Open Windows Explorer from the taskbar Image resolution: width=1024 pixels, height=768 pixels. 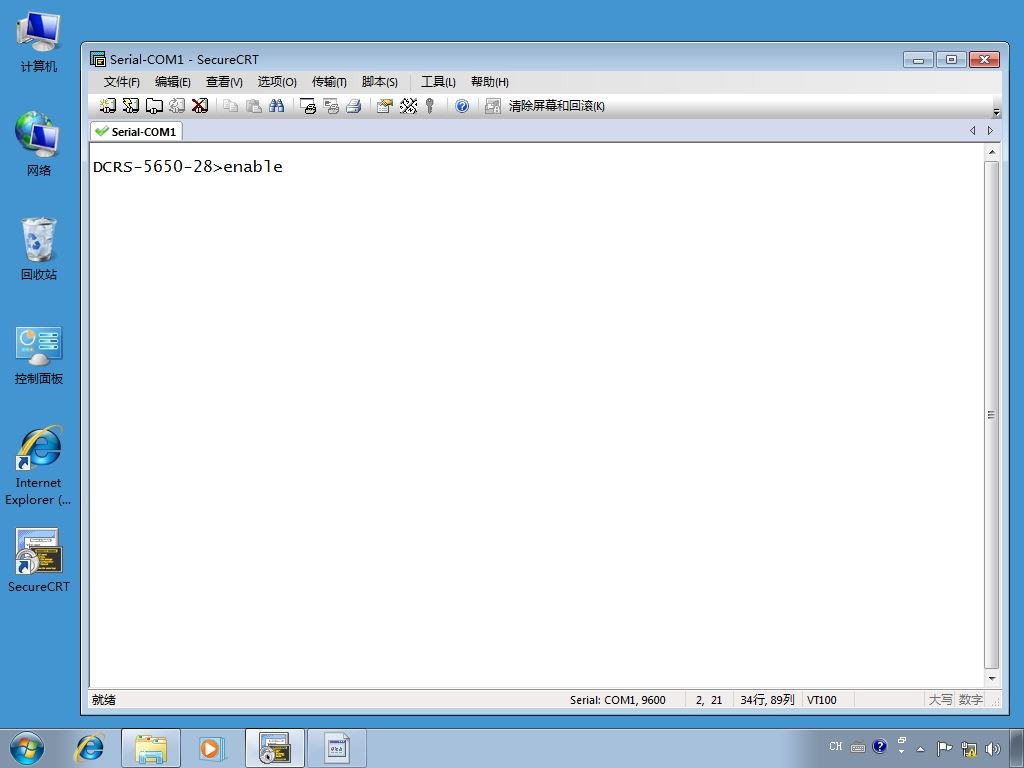[151, 748]
